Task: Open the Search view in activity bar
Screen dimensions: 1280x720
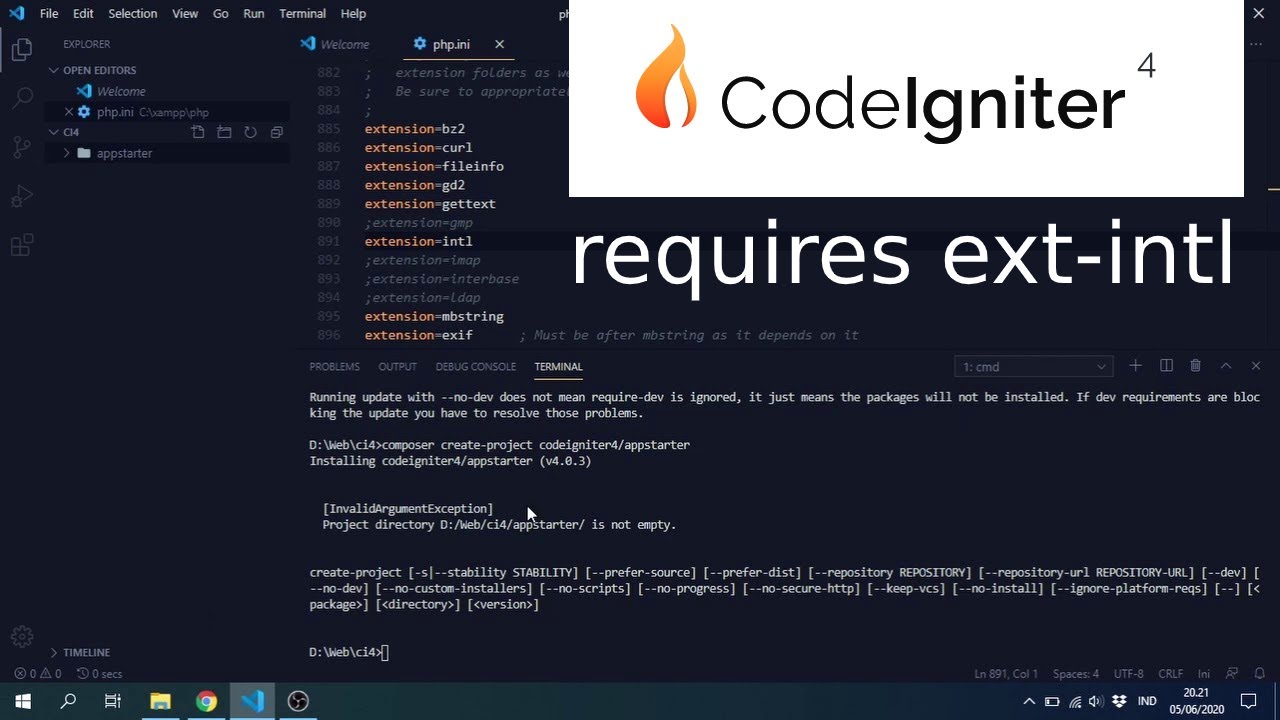Action: click(x=22, y=98)
